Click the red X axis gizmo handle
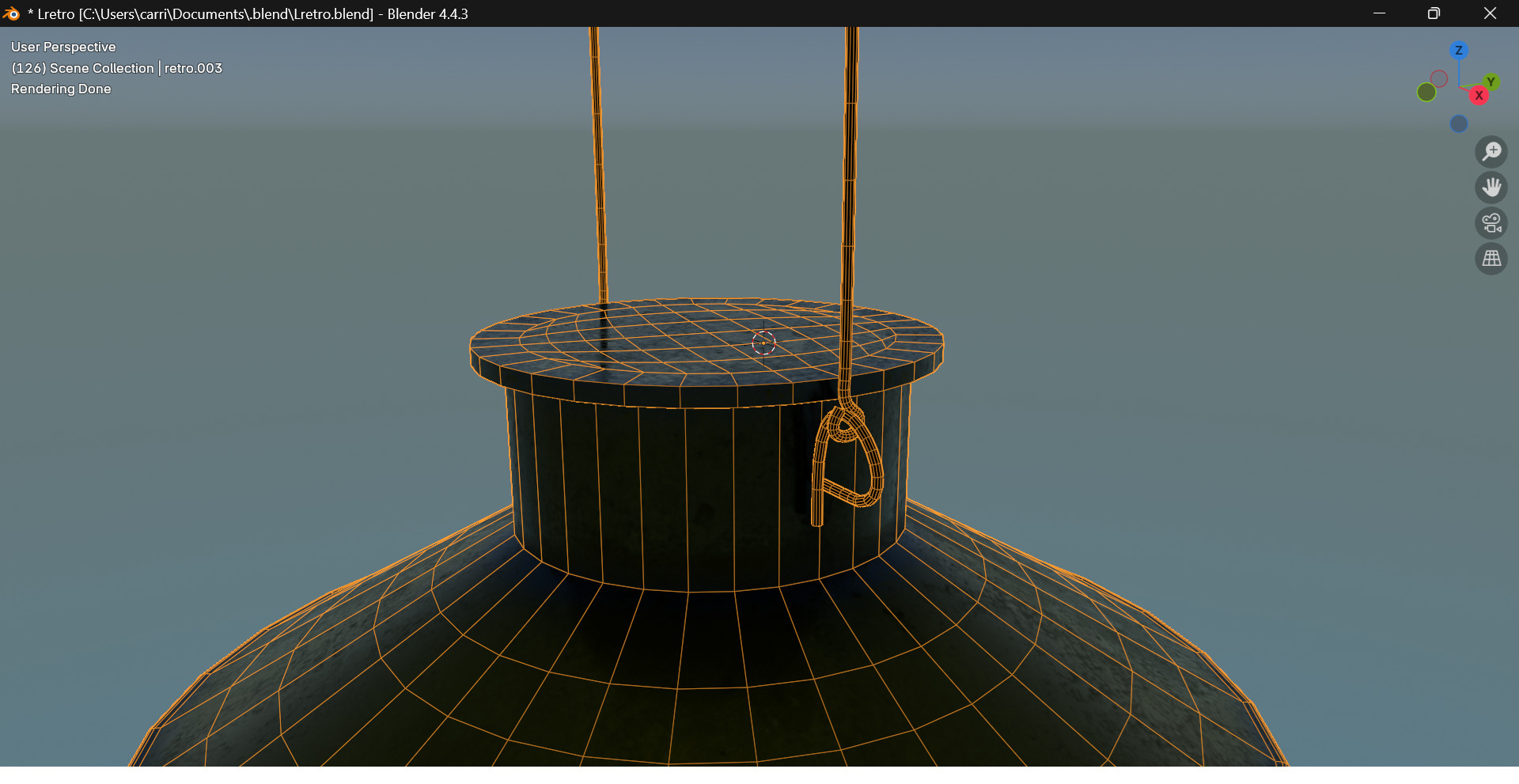The image size is (1519, 784). tap(1479, 96)
